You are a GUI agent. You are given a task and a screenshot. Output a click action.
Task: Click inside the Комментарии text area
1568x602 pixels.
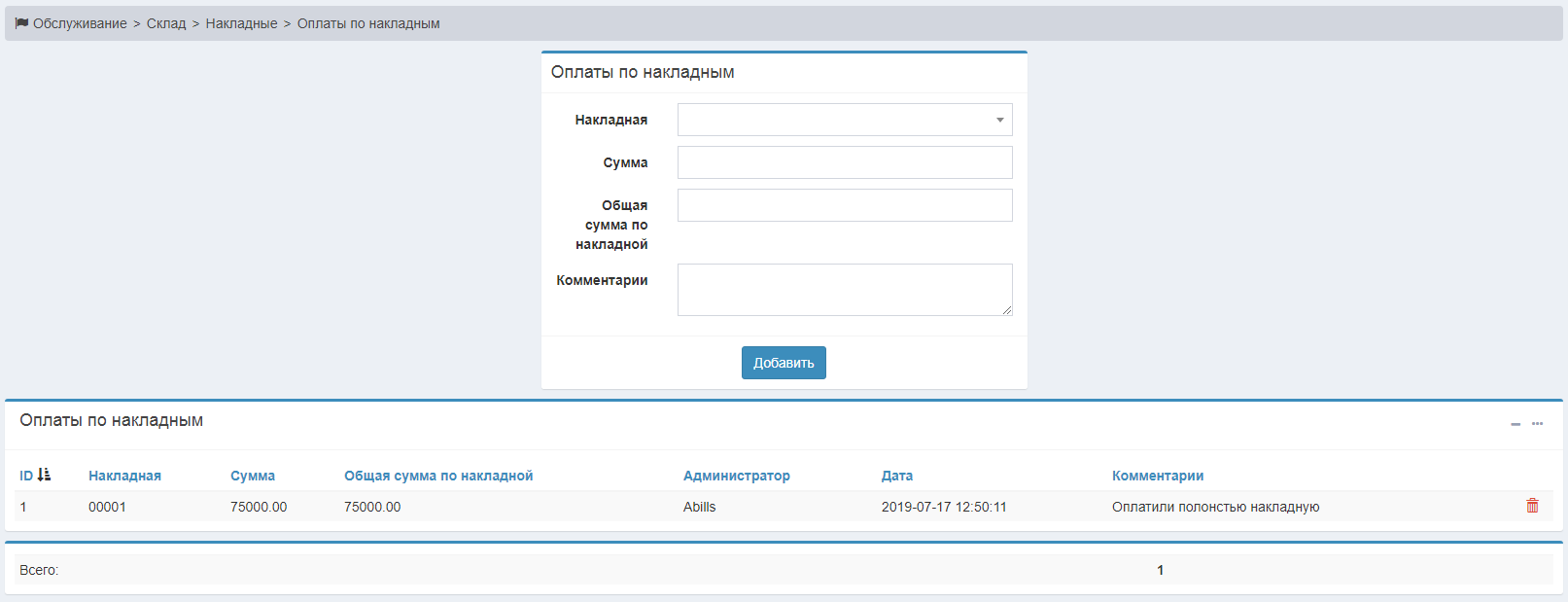click(844, 289)
